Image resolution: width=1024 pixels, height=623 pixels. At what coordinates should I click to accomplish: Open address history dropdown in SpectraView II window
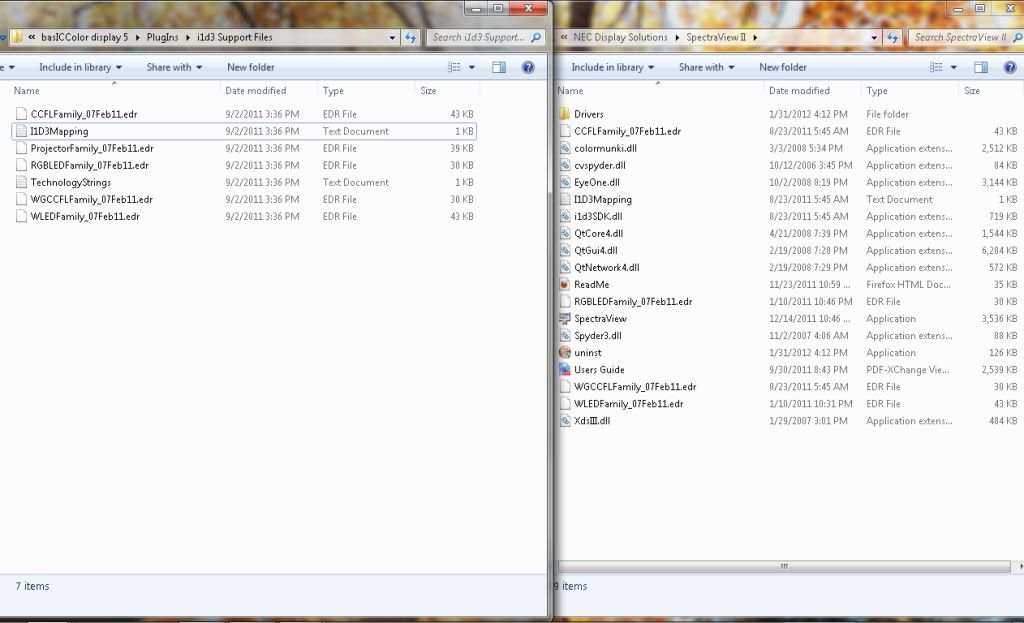pyautogui.click(x=874, y=37)
